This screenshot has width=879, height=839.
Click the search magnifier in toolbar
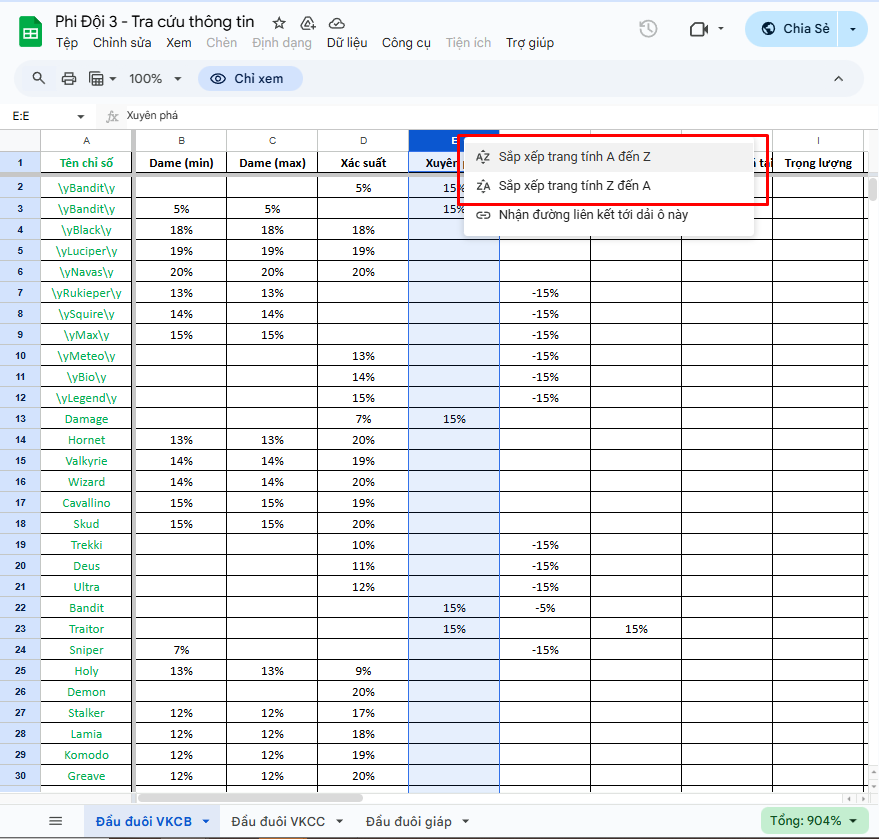pyautogui.click(x=39, y=79)
